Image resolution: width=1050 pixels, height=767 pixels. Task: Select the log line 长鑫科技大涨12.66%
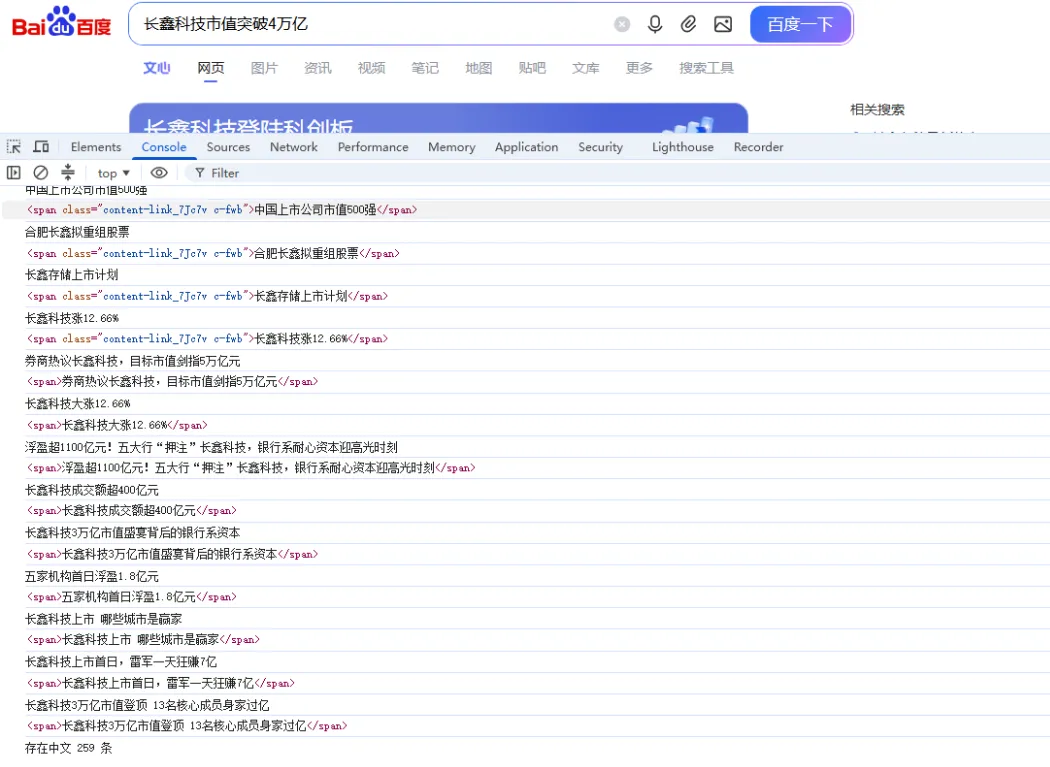tap(78, 404)
